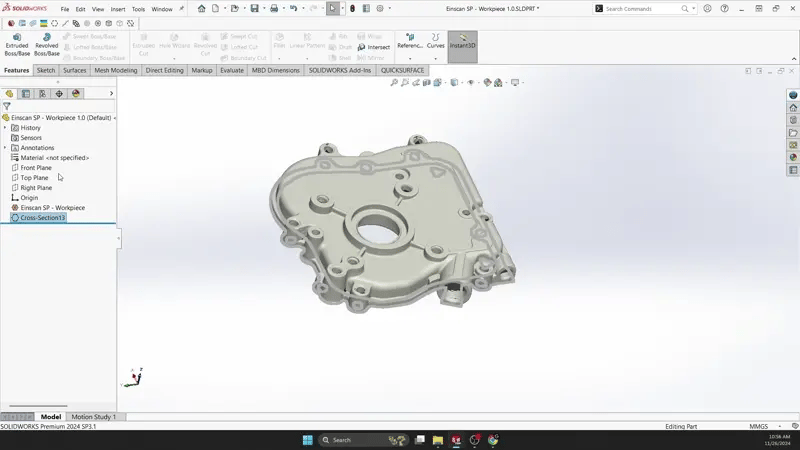Toggle the Instant3D button
The height and width of the screenshot is (450, 800).
coord(462,44)
